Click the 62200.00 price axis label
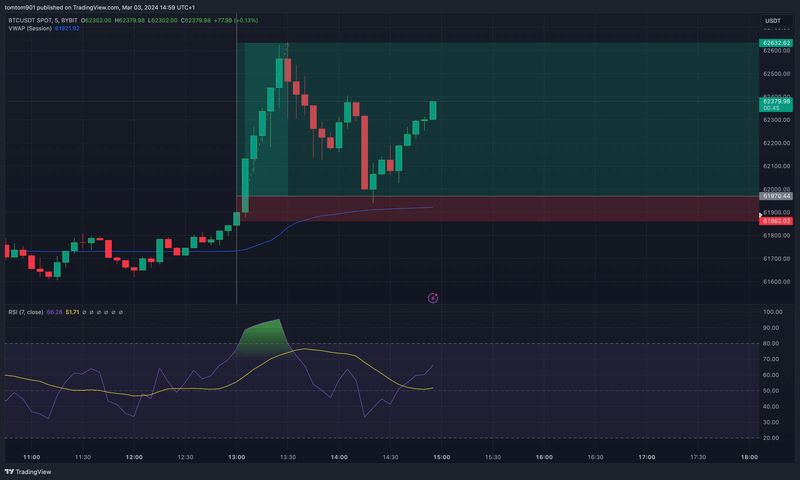800x480 pixels. [777, 143]
